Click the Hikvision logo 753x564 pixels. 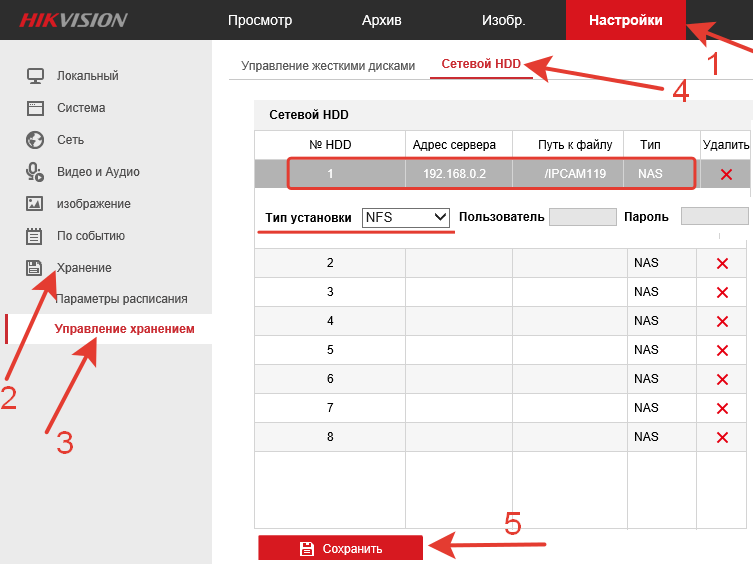[x=73, y=20]
